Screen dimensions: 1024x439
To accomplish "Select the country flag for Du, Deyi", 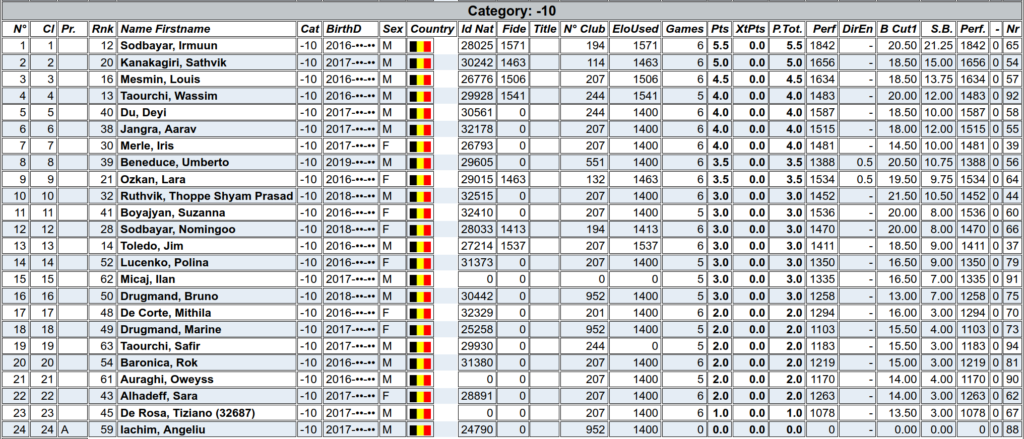I will click(422, 112).
